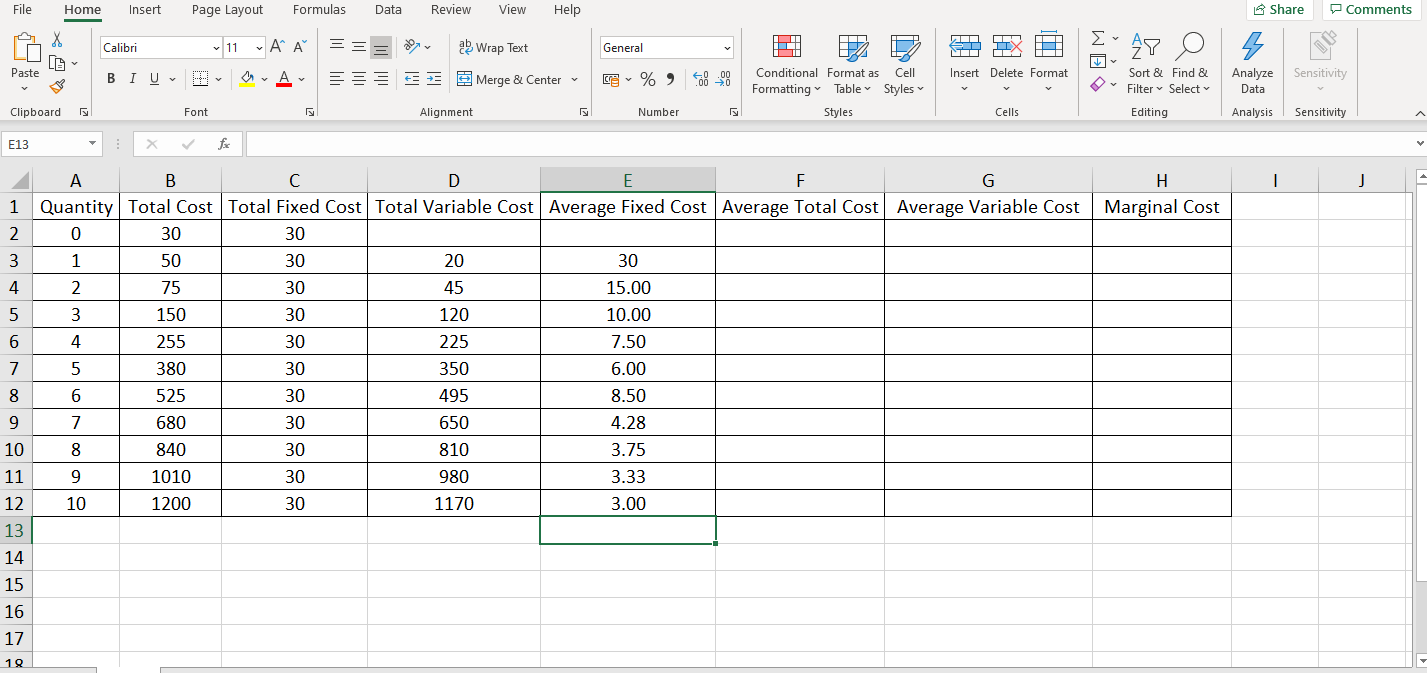
Task: Open the Wrap Text icon
Action: [495, 47]
